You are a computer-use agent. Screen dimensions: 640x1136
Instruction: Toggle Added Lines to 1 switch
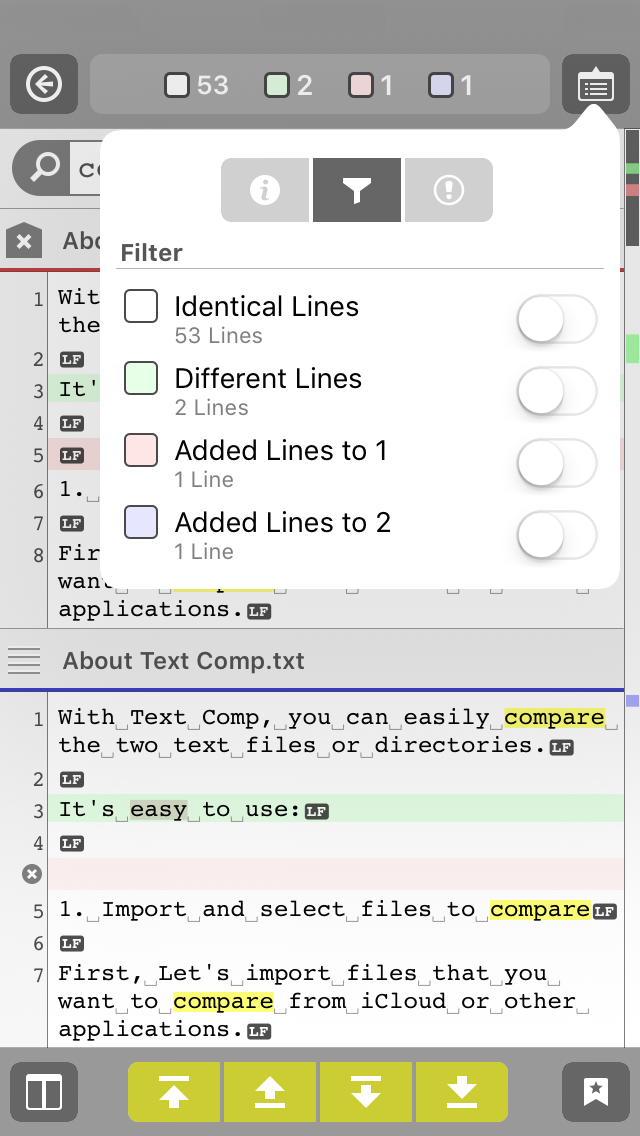[x=557, y=465]
